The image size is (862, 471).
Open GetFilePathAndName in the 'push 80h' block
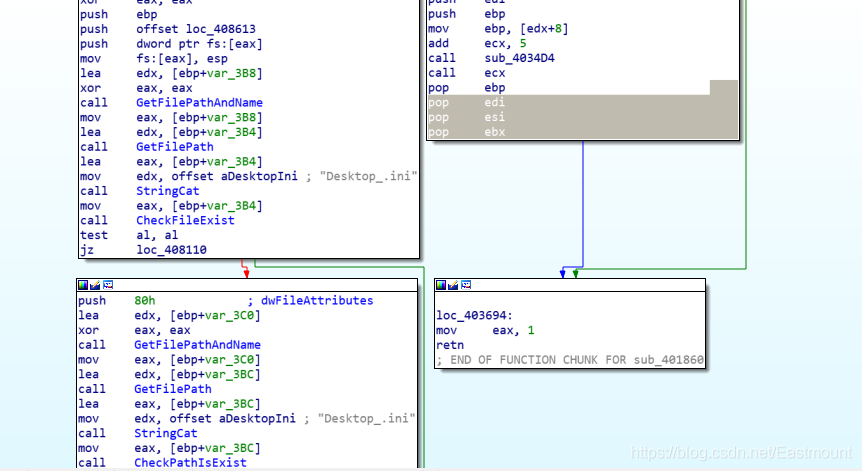click(197, 345)
